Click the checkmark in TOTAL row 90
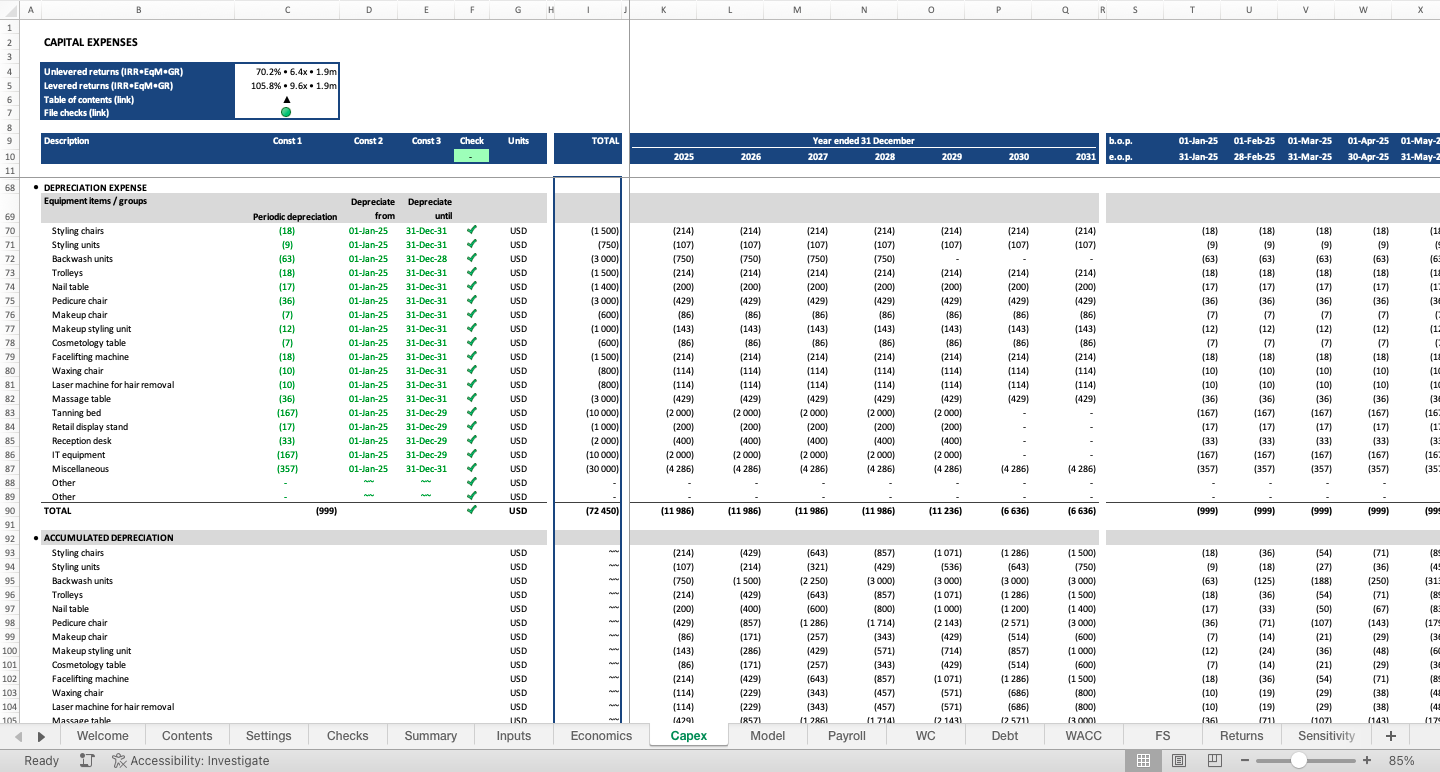The image size is (1440, 772). (472, 510)
